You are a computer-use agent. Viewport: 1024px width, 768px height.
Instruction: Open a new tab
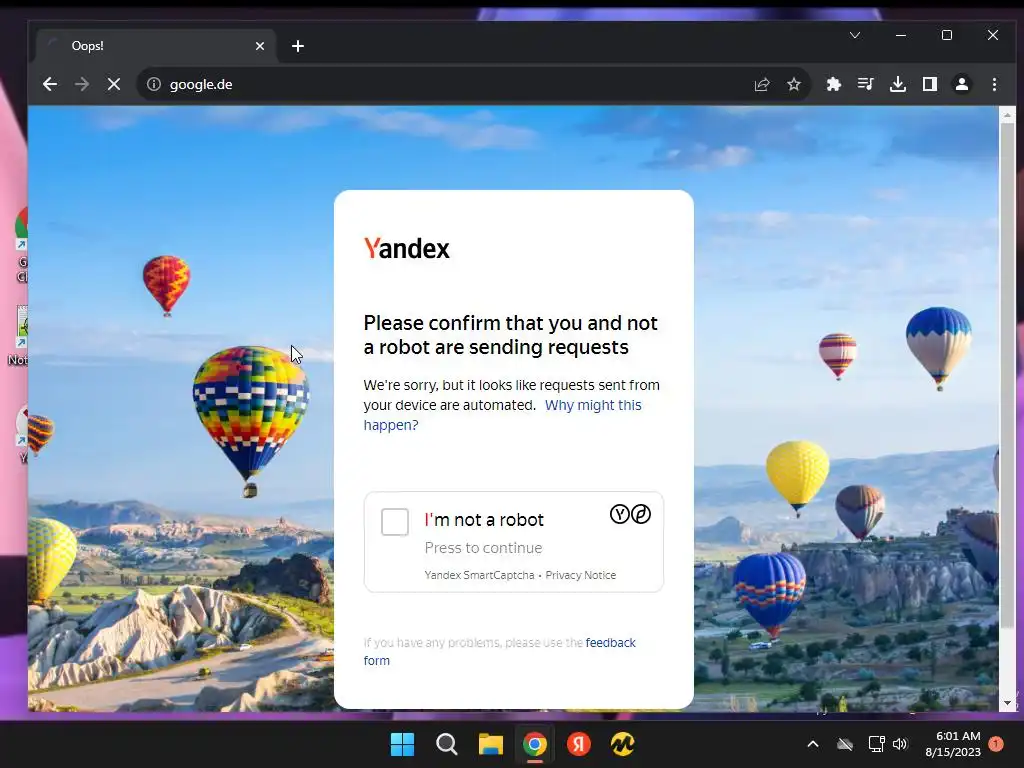[298, 46]
